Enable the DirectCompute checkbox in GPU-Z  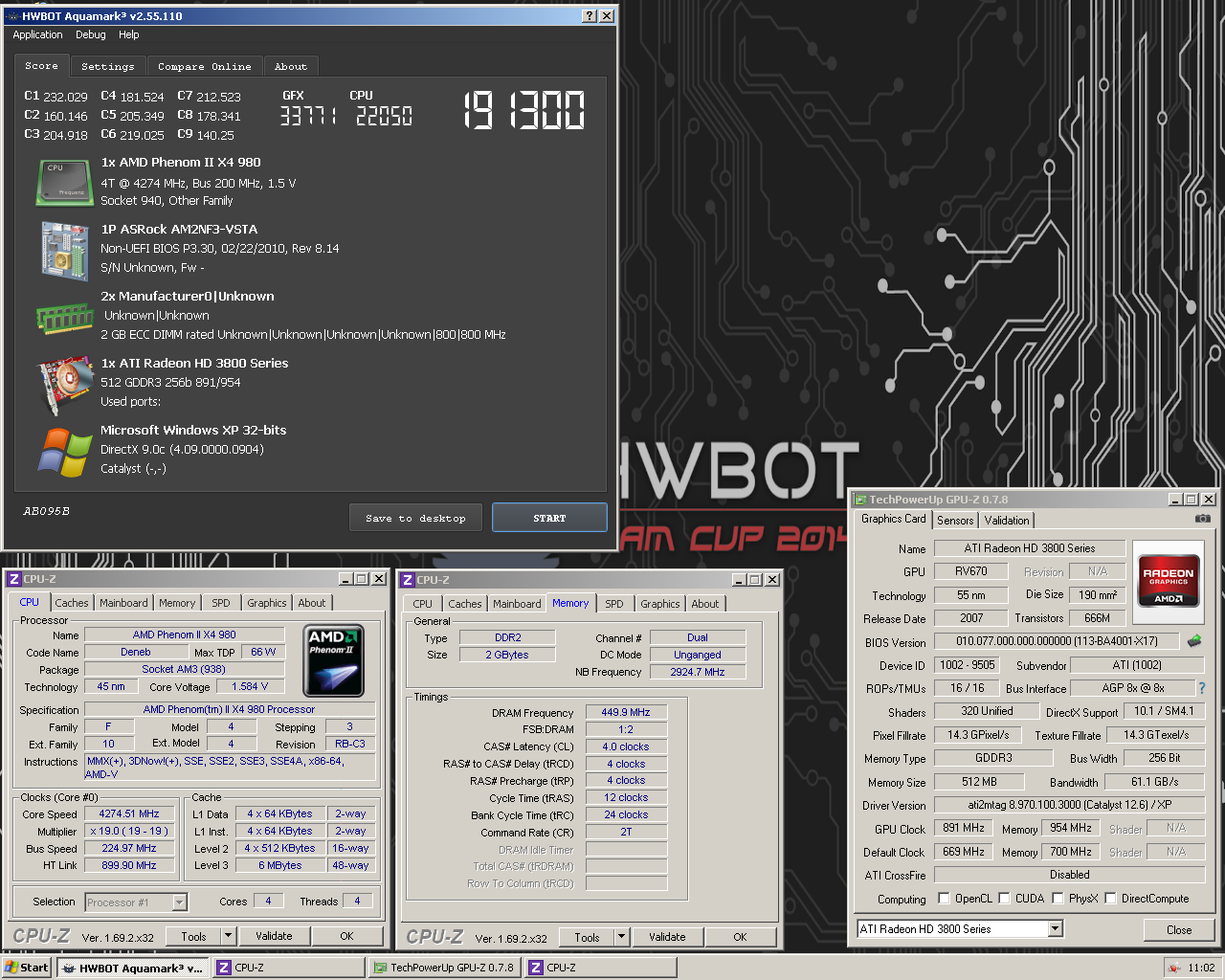pos(1111,899)
